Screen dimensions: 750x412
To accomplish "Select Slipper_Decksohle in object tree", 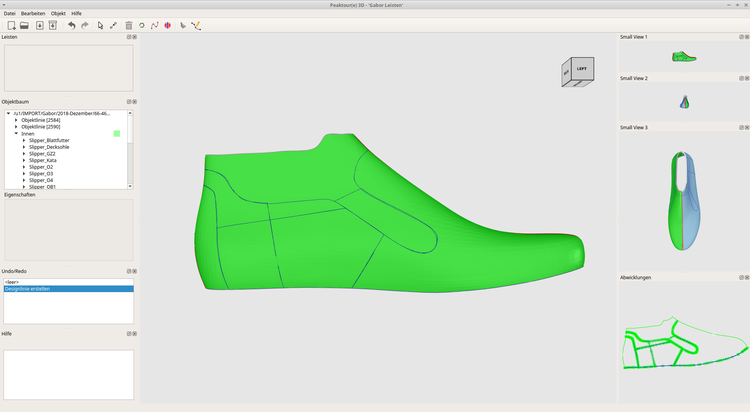I will point(49,147).
